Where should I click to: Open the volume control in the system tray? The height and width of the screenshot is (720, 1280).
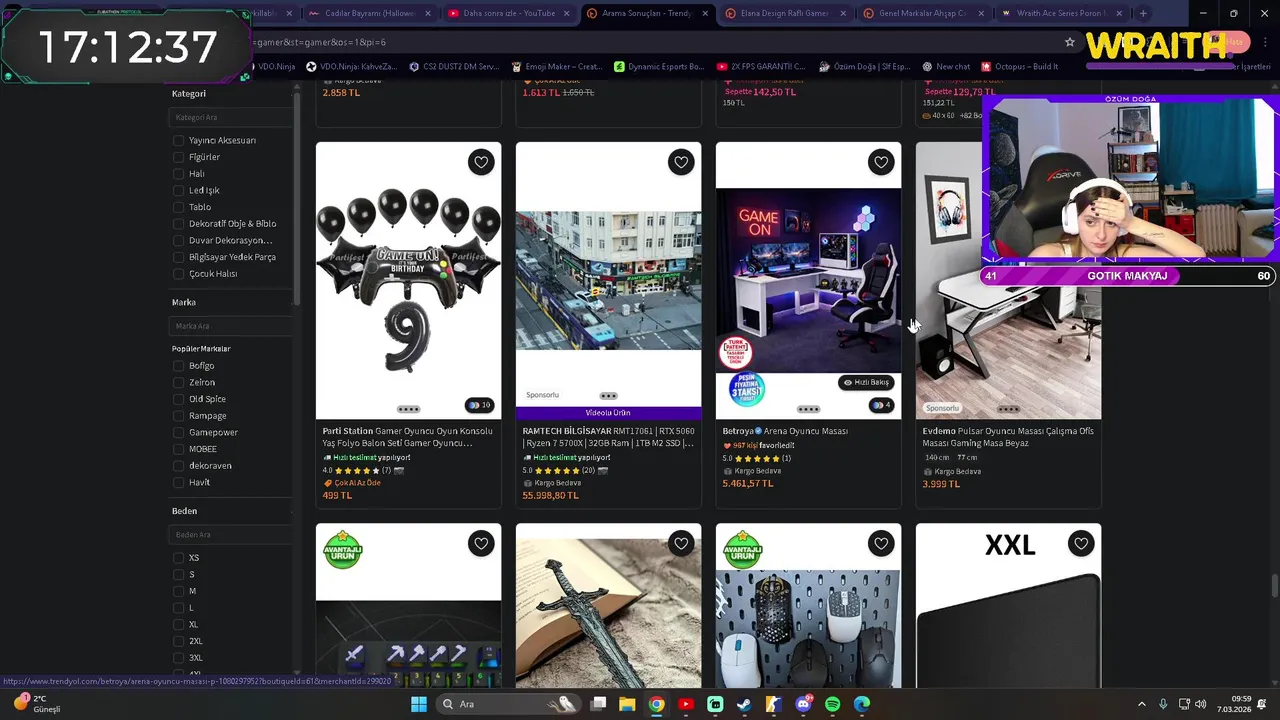(x=1200, y=704)
